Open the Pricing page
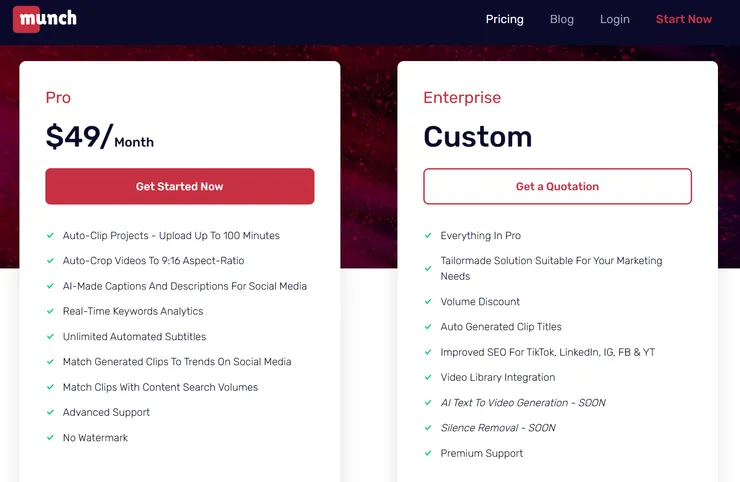The height and width of the screenshot is (482, 740). click(x=504, y=19)
